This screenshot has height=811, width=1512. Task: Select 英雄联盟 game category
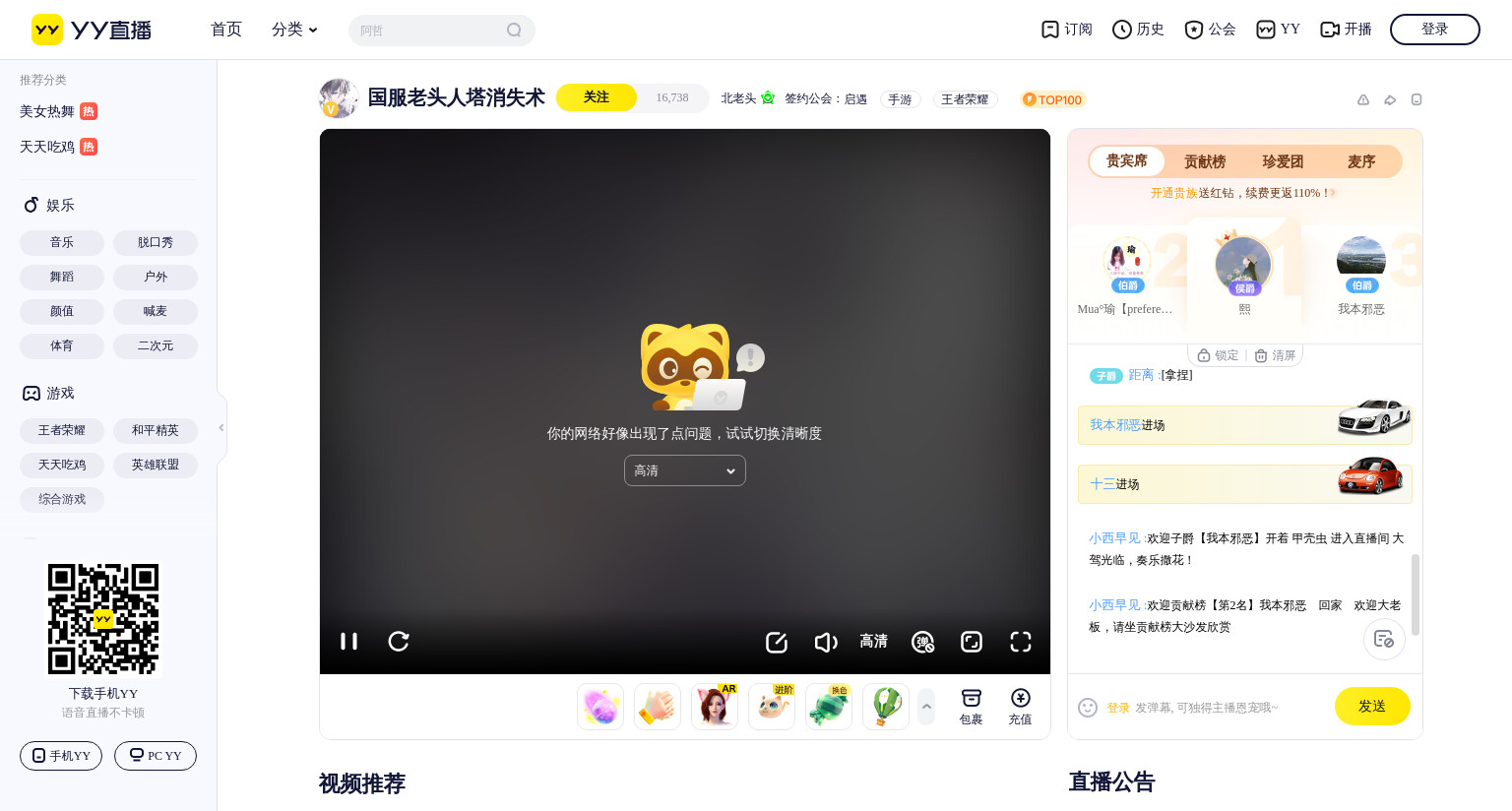pyautogui.click(x=156, y=465)
